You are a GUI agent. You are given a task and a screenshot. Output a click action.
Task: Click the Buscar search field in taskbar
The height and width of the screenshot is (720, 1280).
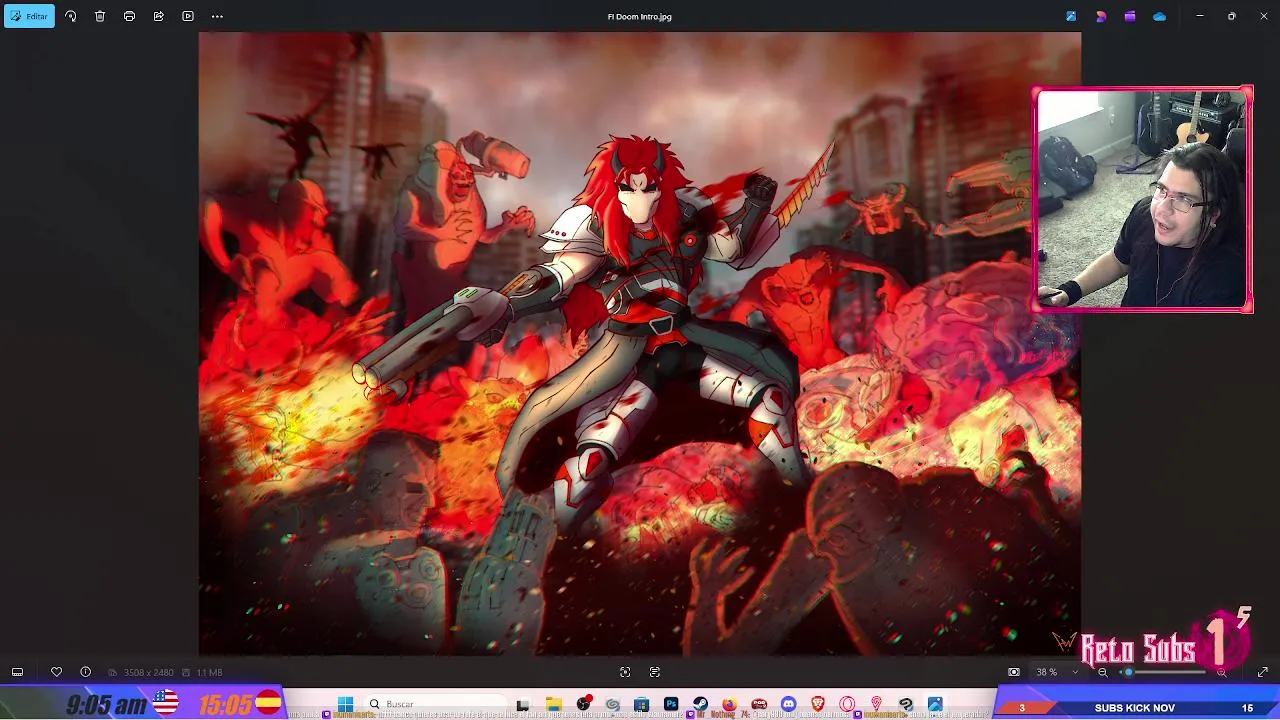click(435, 704)
